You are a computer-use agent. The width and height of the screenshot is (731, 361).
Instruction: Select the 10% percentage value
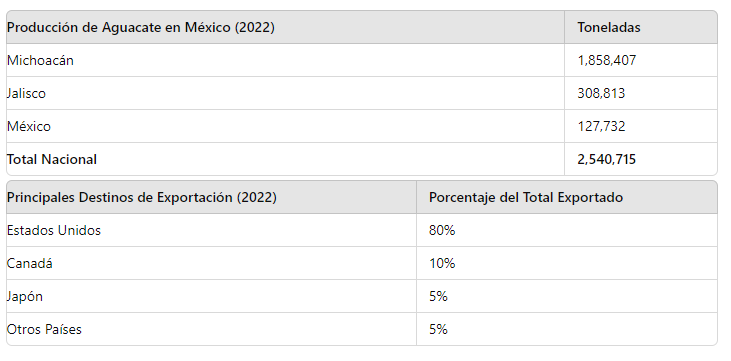tap(442, 264)
